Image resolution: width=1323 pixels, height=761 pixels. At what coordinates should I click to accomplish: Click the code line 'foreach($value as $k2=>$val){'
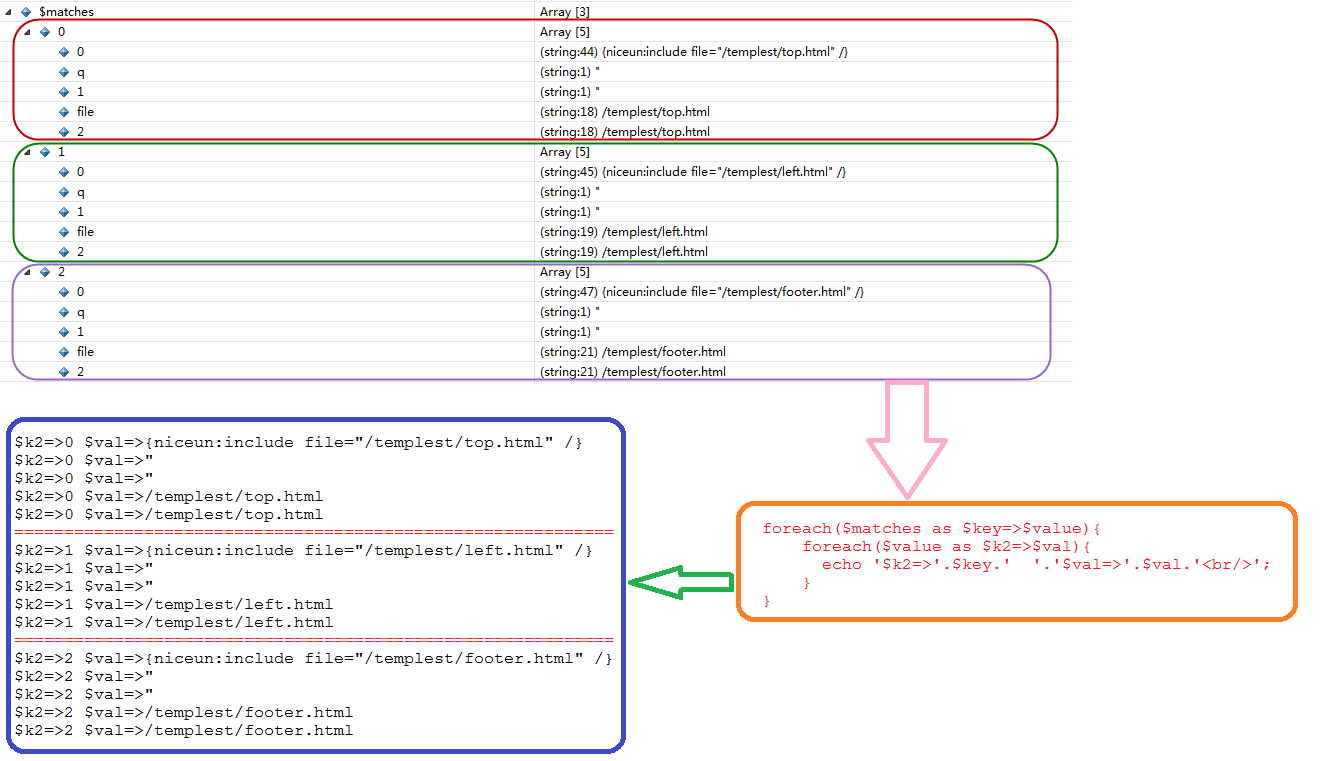pyautogui.click(x=946, y=547)
